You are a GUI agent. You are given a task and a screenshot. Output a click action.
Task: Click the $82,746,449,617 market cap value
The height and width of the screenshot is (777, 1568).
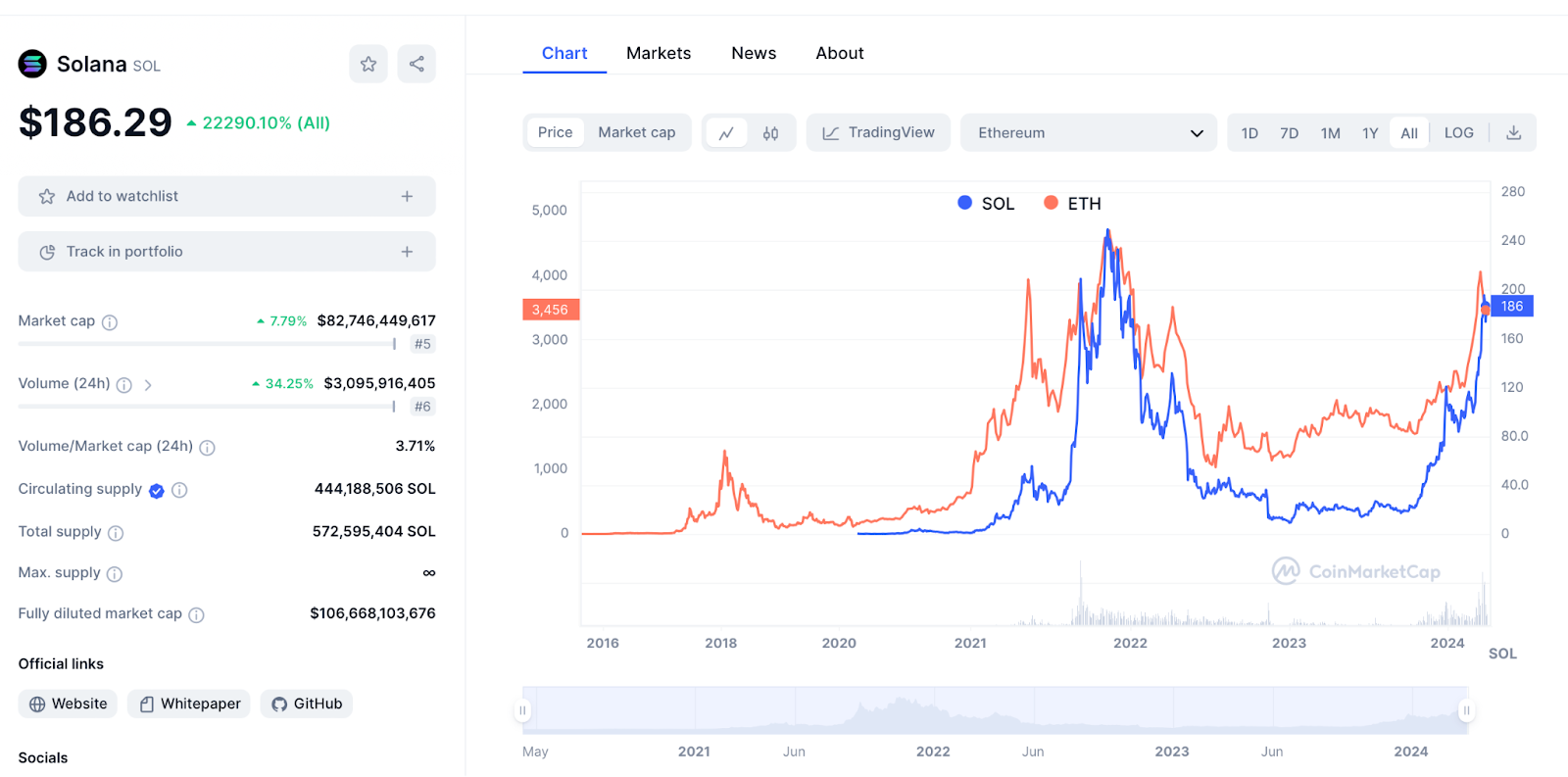[376, 320]
